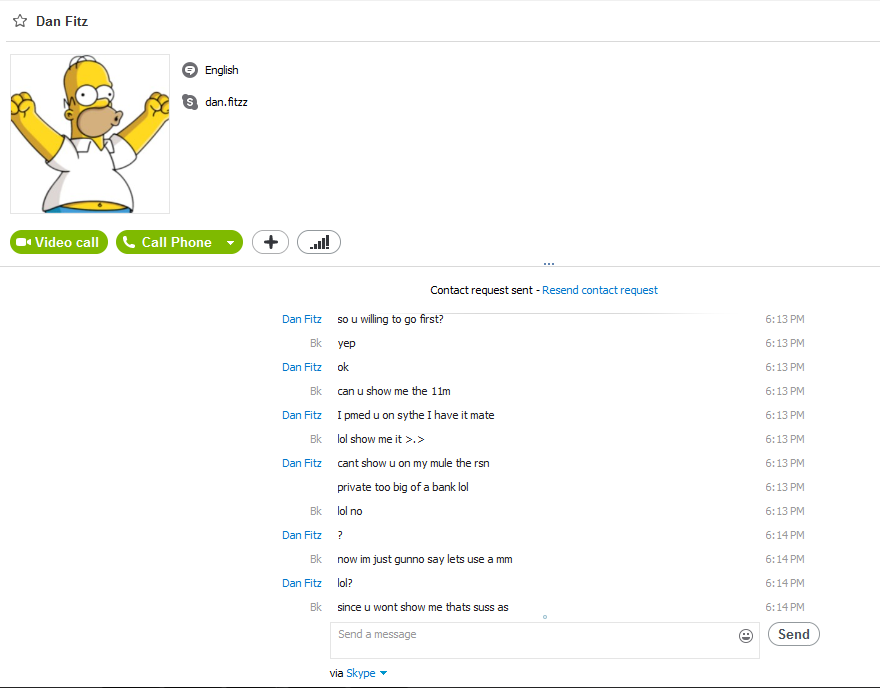This screenshot has height=688, width=880.
Task: Click the 'Contact request sent' text
Action: tap(481, 290)
